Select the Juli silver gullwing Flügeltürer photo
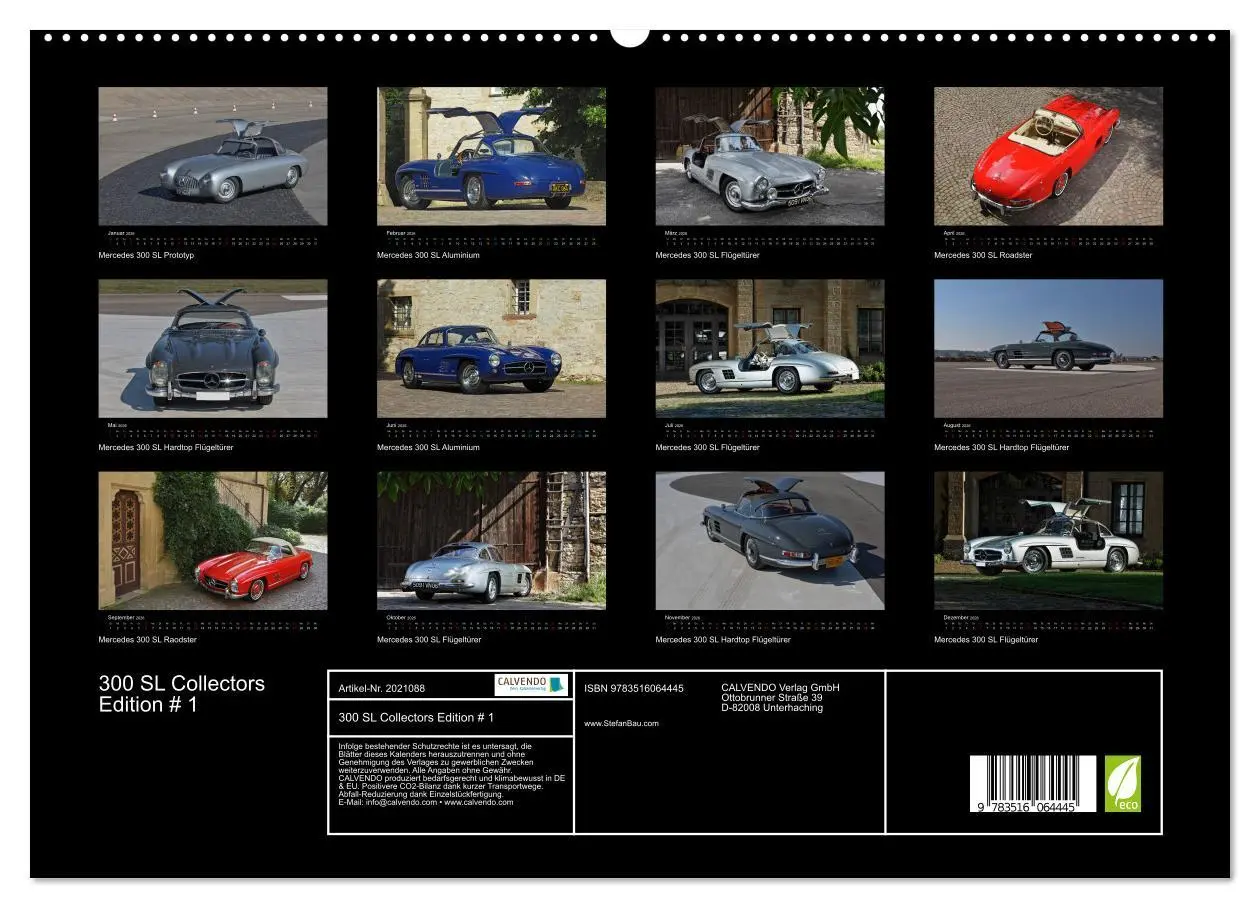Image resolution: width=1260 pixels, height=908 pixels. pos(772,348)
